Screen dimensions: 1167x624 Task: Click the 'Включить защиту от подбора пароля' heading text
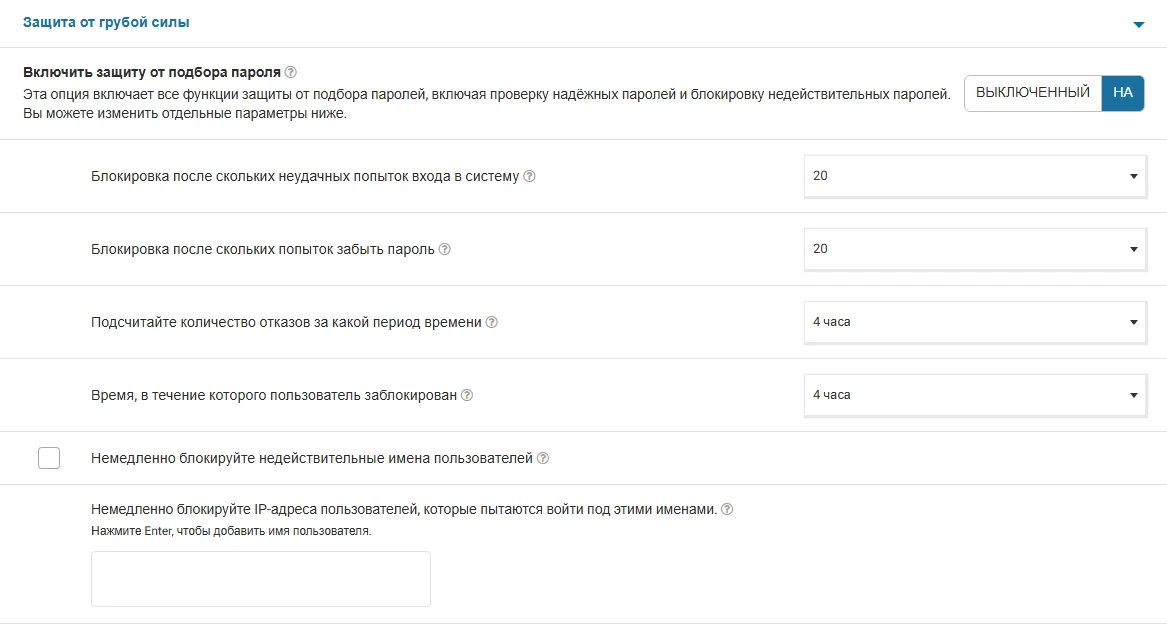tap(151, 73)
